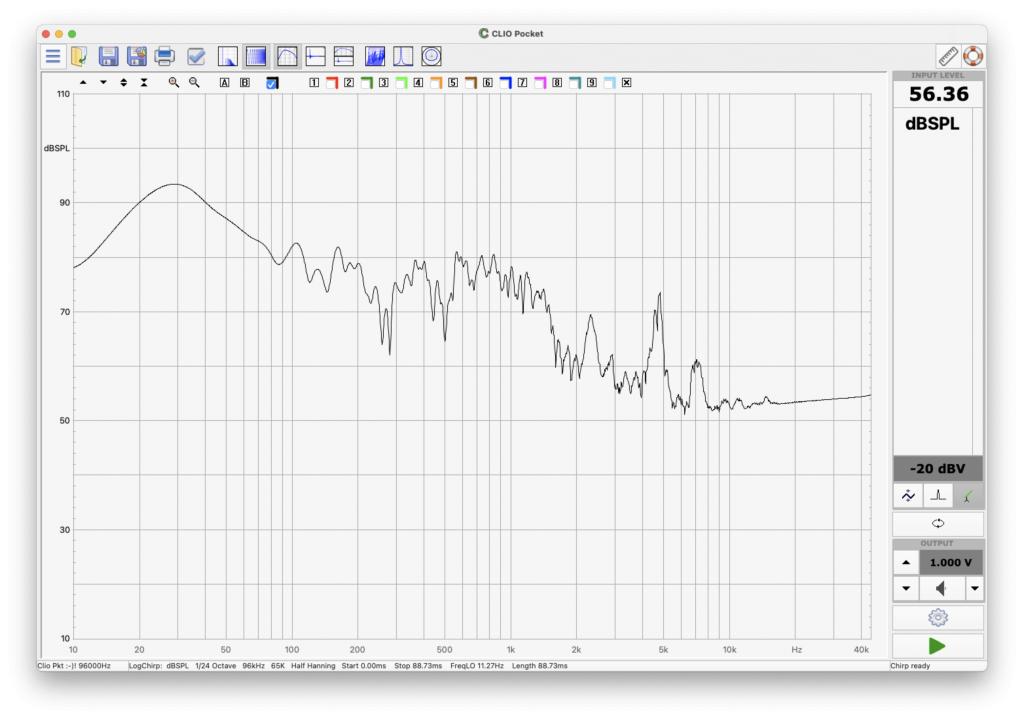This screenshot has height=720, width=1024.
Task: Toggle overlay 7 button
Action: pos(522,82)
